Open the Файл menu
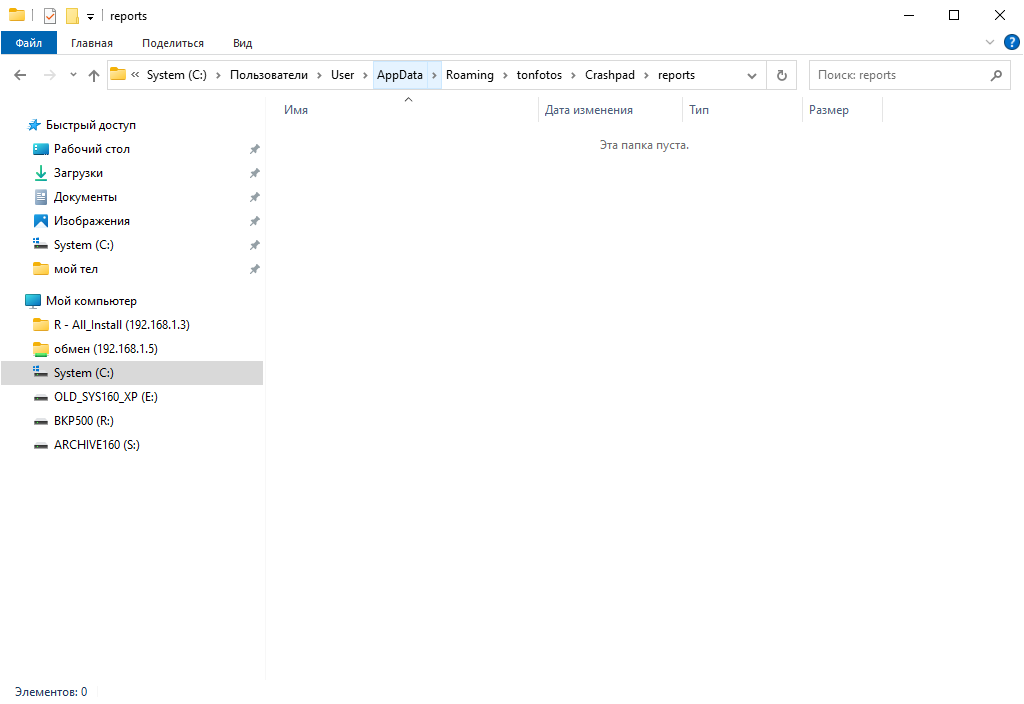This screenshot has width=1024, height=704. coord(29,43)
